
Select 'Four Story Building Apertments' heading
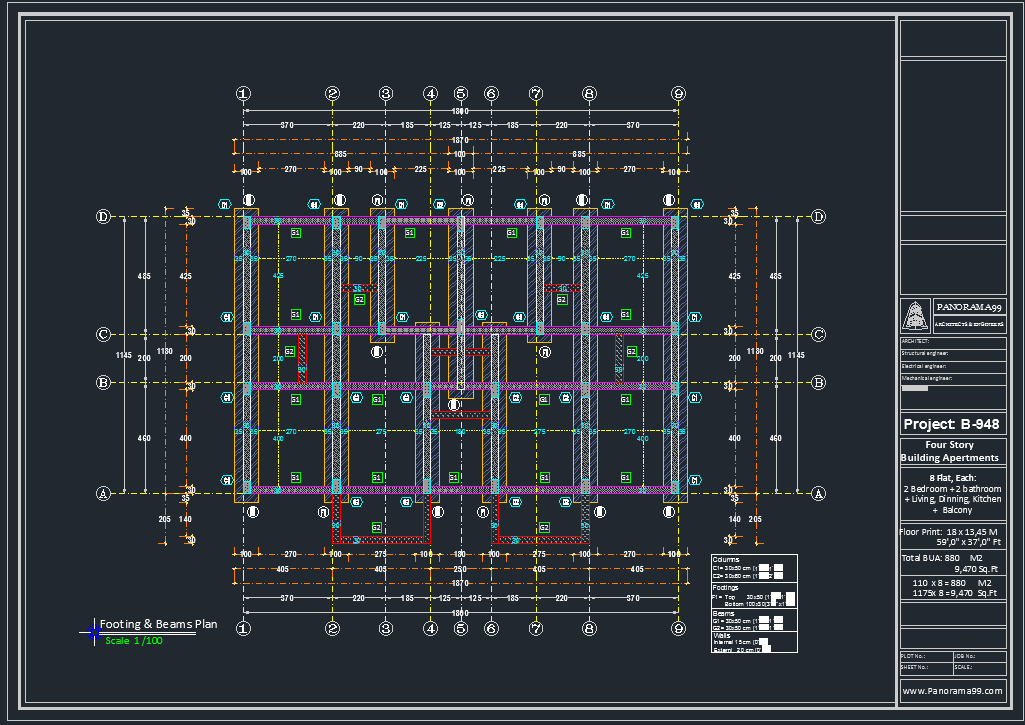(x=950, y=451)
